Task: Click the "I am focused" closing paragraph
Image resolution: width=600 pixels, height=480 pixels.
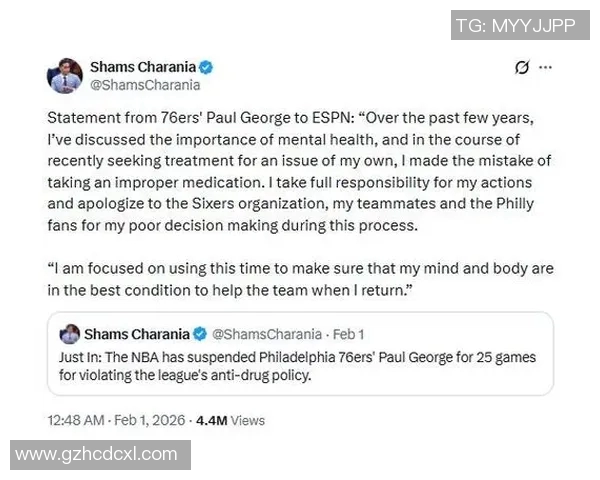Action: coord(300,278)
